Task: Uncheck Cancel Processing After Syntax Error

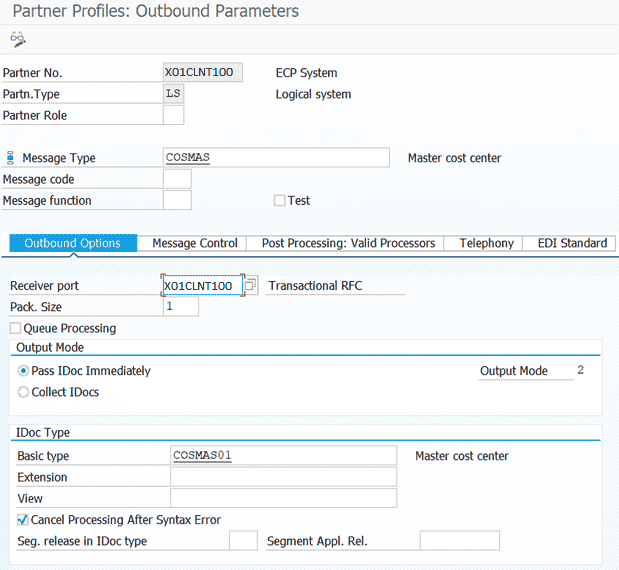Action: pyautogui.click(x=23, y=520)
